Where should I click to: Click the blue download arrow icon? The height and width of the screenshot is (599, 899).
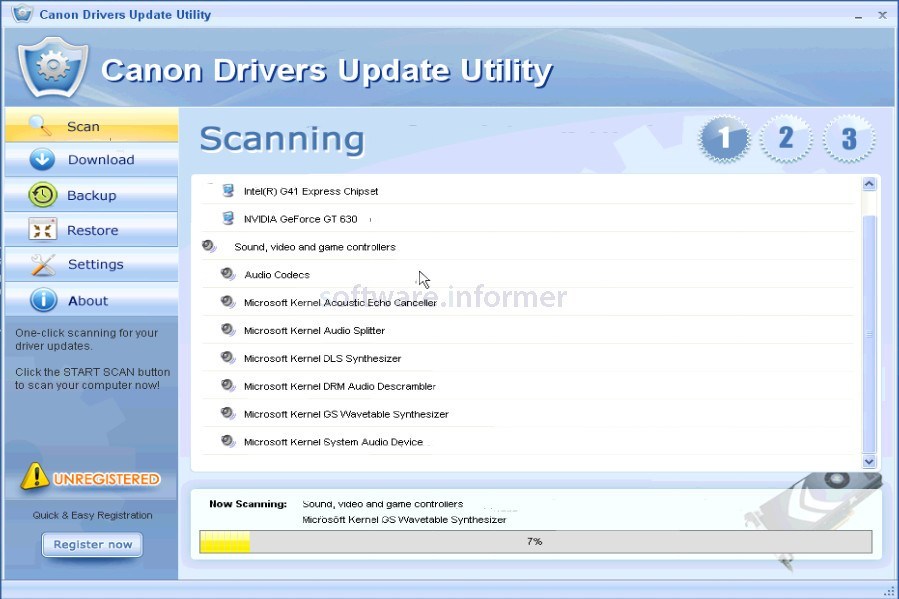[x=42, y=159]
